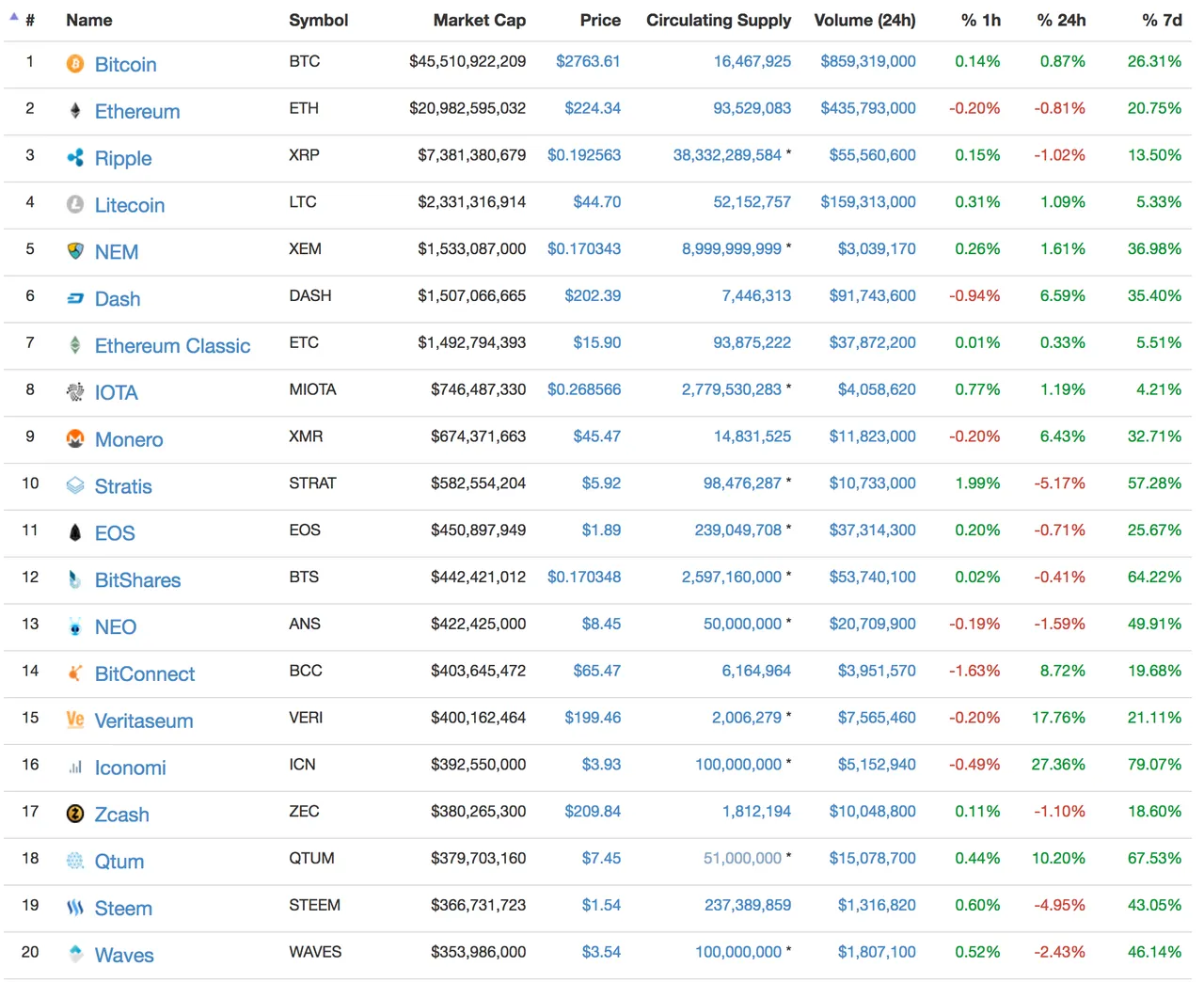Click the Waves logo icon
This screenshot has width=1204, height=982.
pos(75,954)
